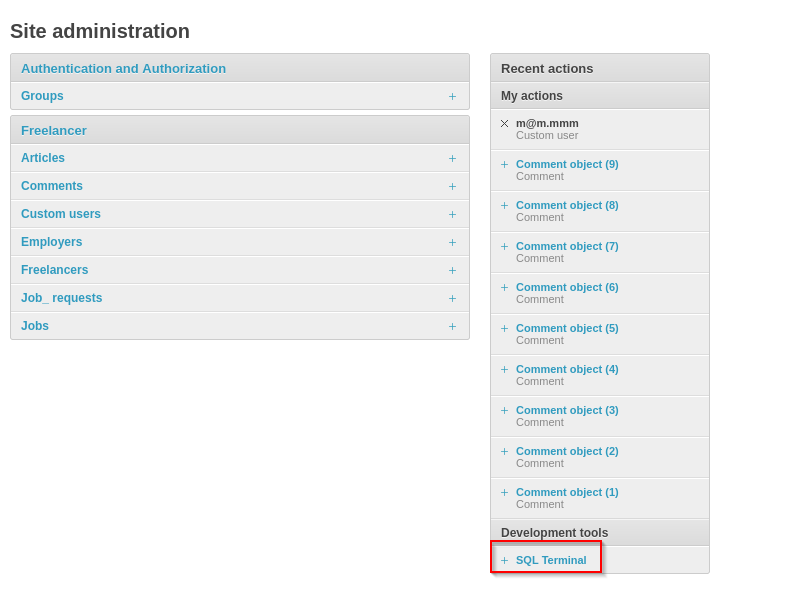This screenshot has height=599, width=789.
Task: Add a new Custom user via plus icon
Action: point(452,215)
